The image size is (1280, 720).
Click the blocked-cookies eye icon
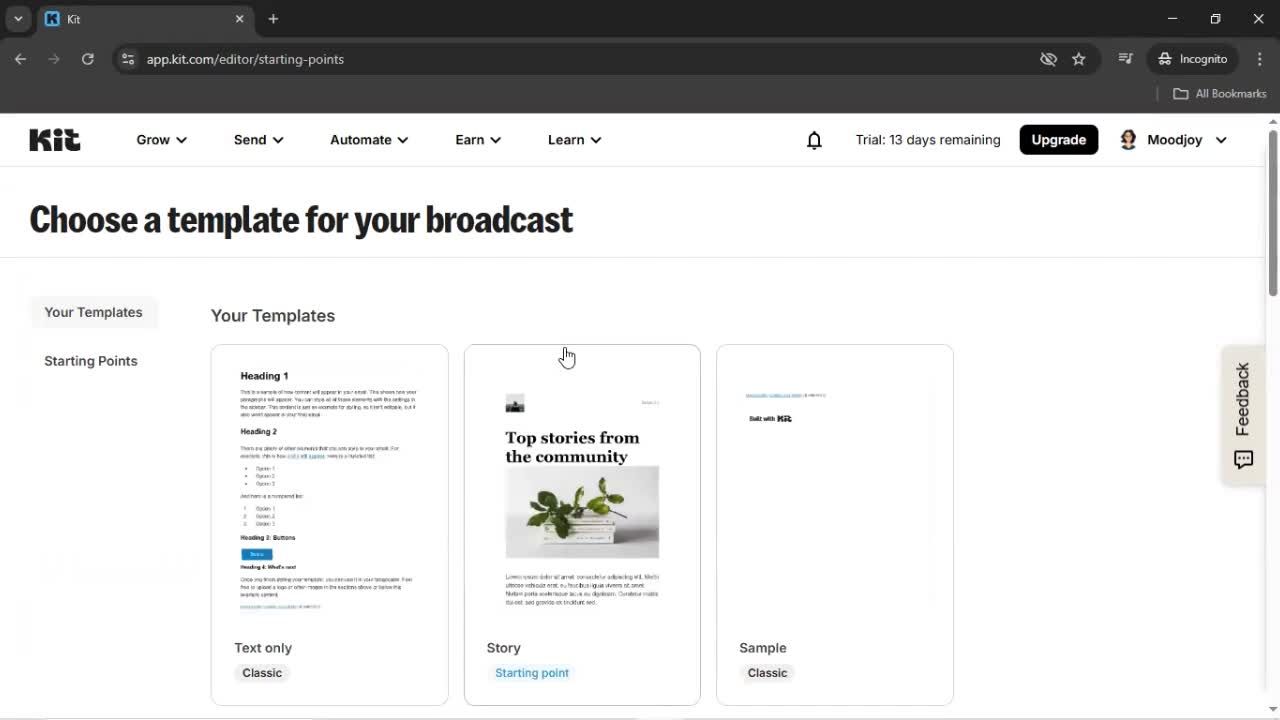coord(1048,59)
